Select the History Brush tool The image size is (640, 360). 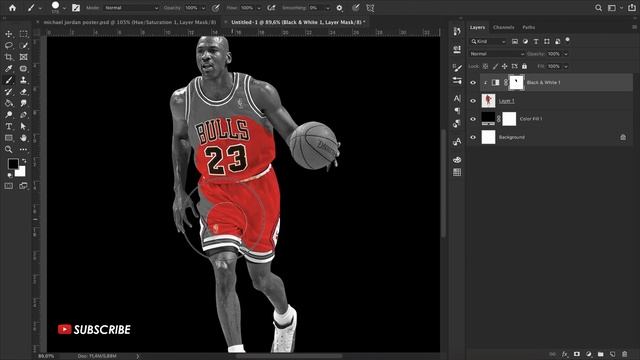(9, 92)
